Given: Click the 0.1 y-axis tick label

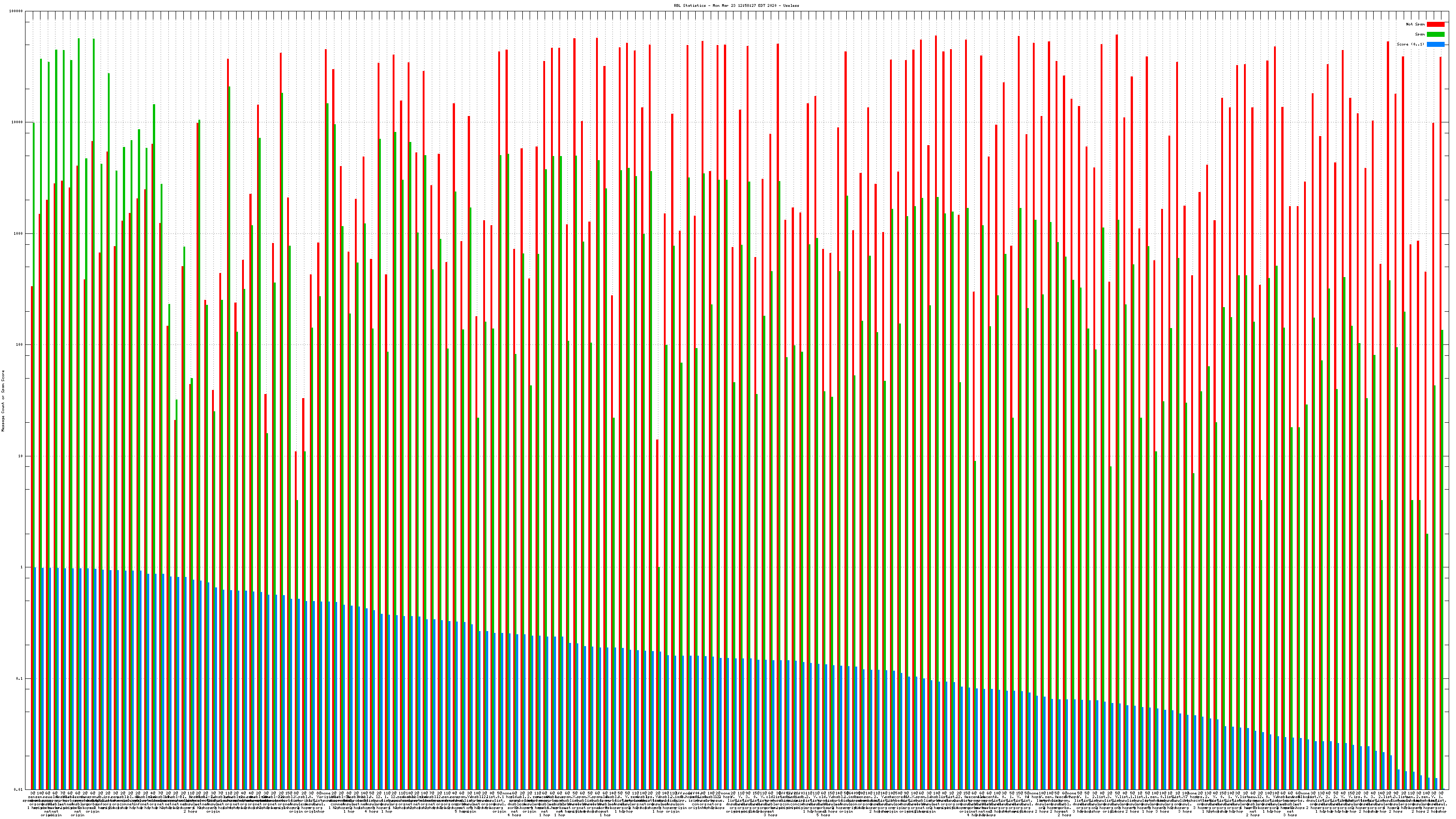Looking at the screenshot, I should click(x=20, y=679).
